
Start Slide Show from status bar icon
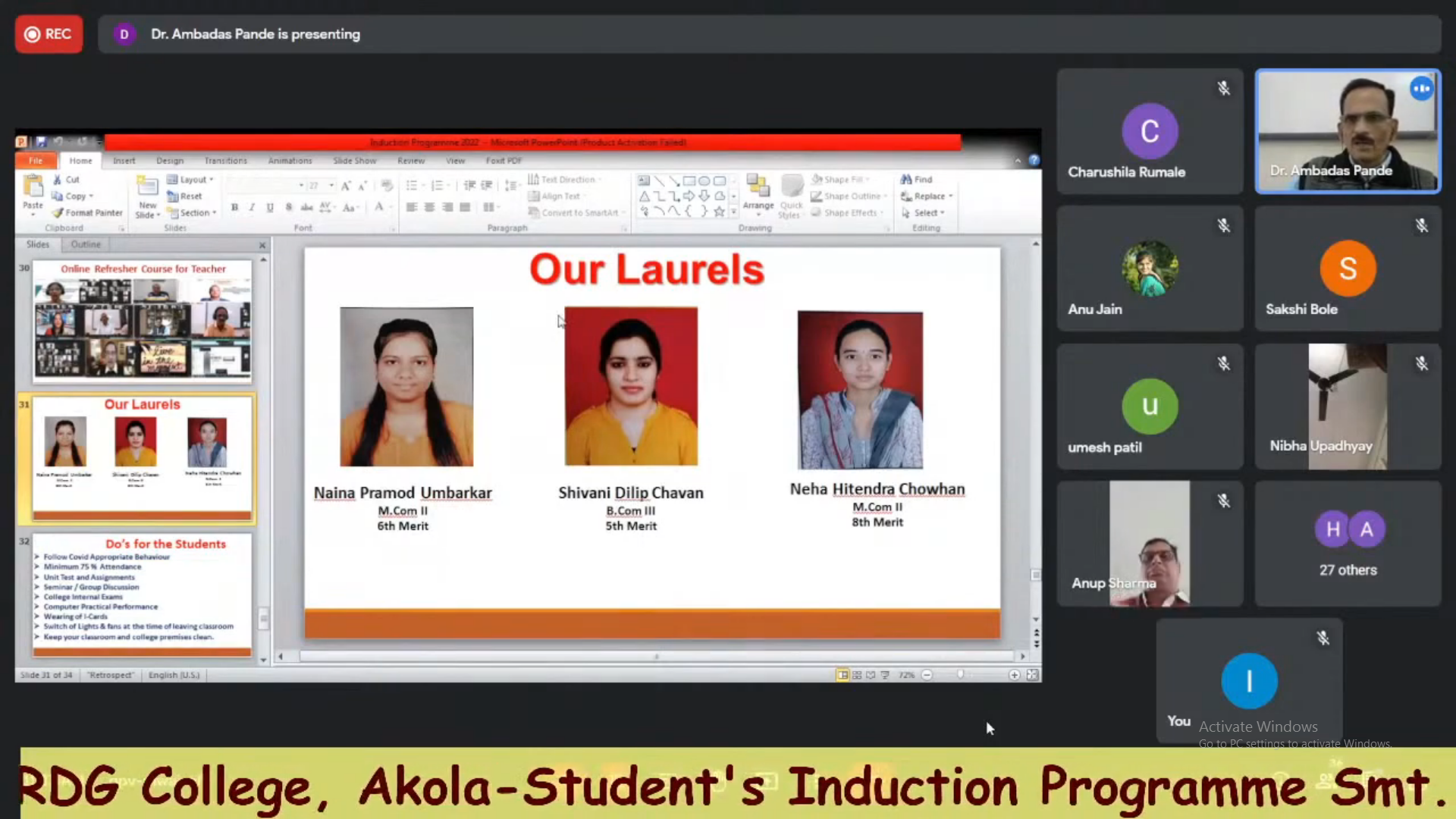pos(885,675)
